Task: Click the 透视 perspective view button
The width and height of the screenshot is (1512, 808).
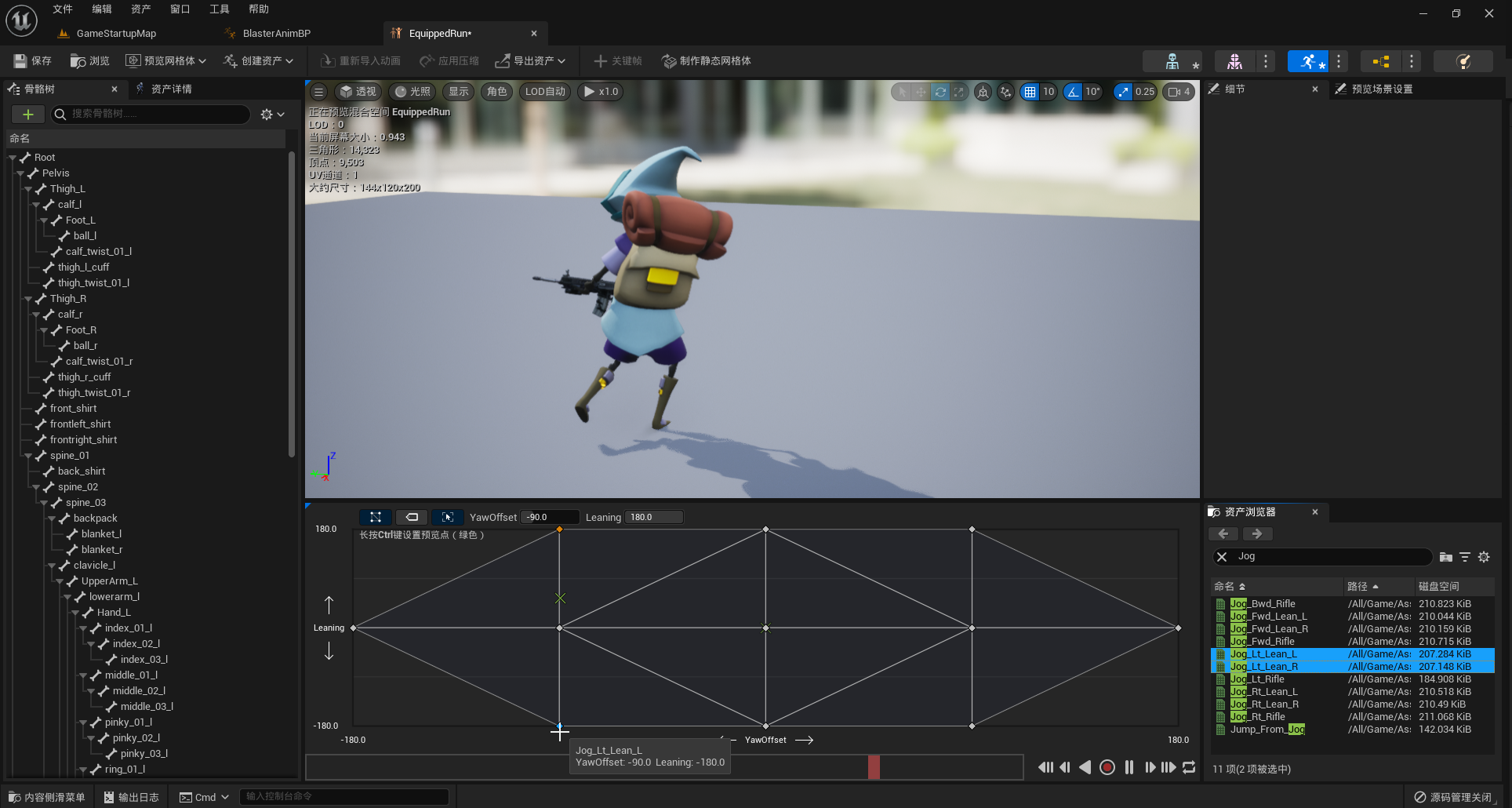Action: pos(358,92)
